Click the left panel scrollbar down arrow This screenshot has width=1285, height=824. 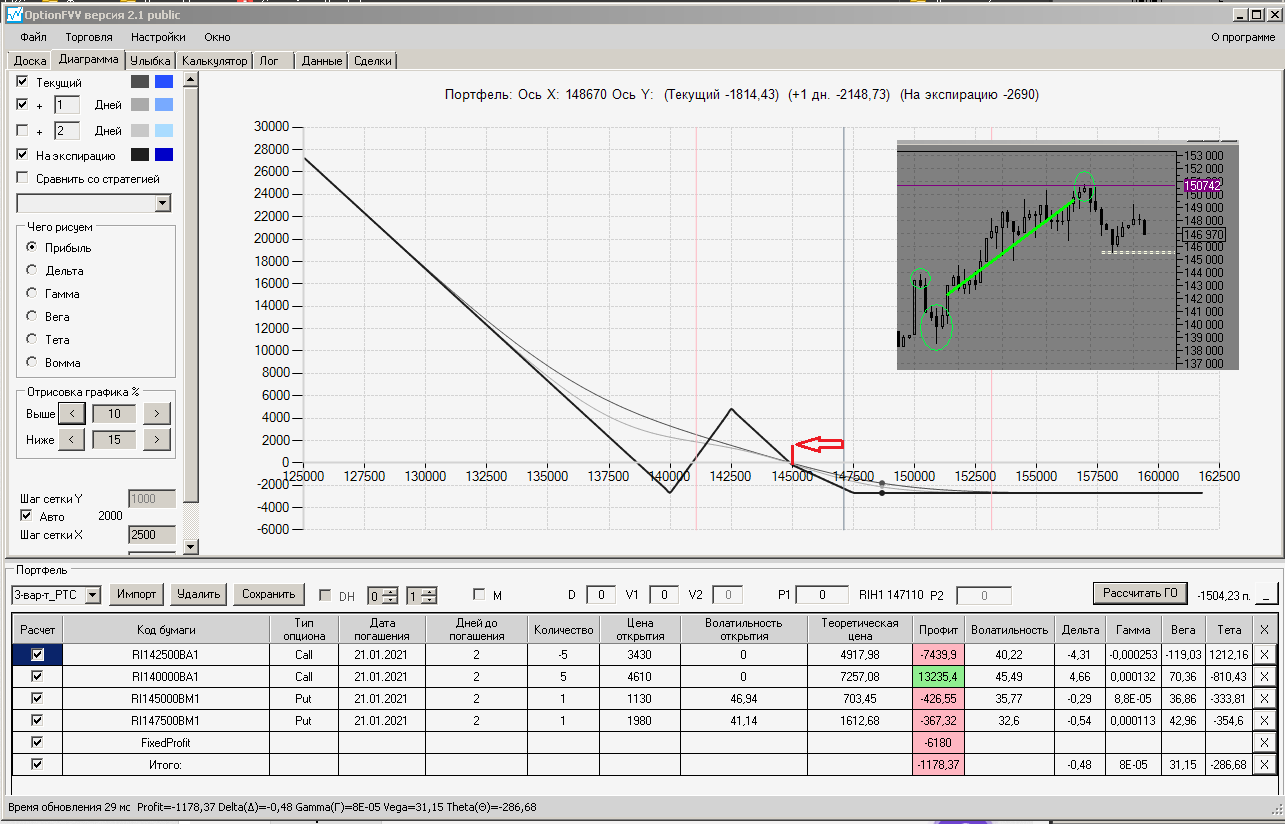coord(192,546)
